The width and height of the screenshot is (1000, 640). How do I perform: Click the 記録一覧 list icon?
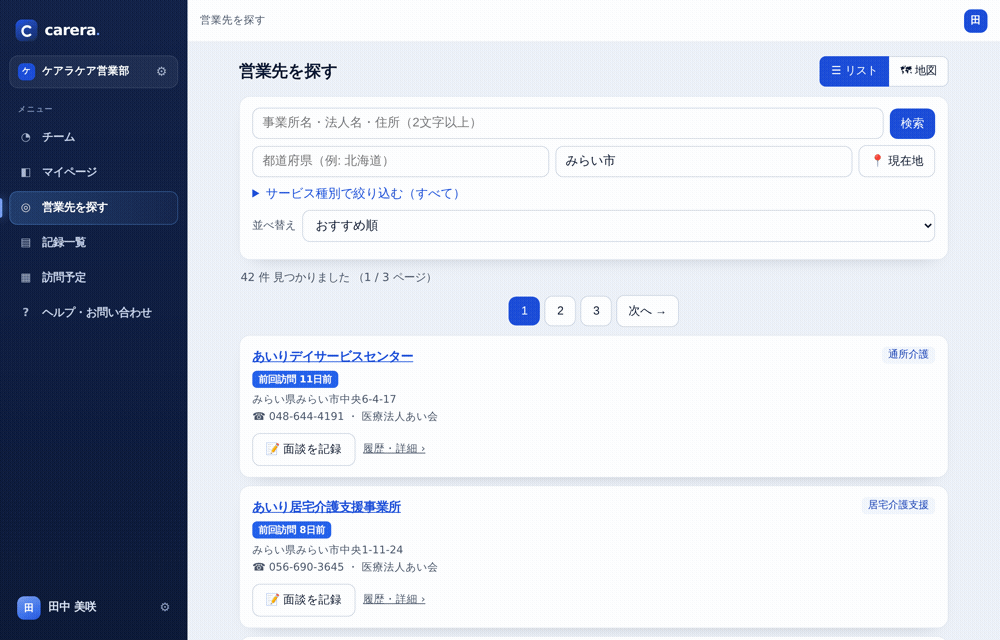(x=26, y=242)
